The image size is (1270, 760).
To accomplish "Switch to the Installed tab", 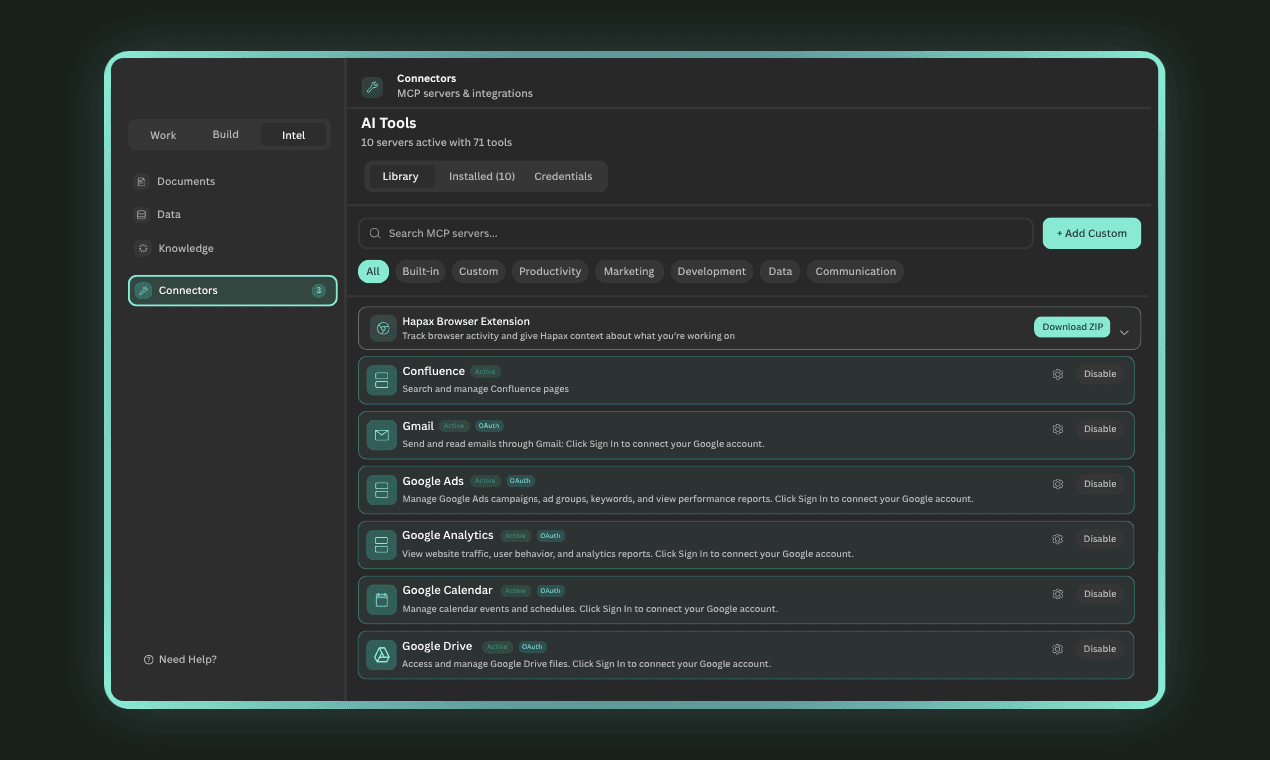I will coord(481,176).
